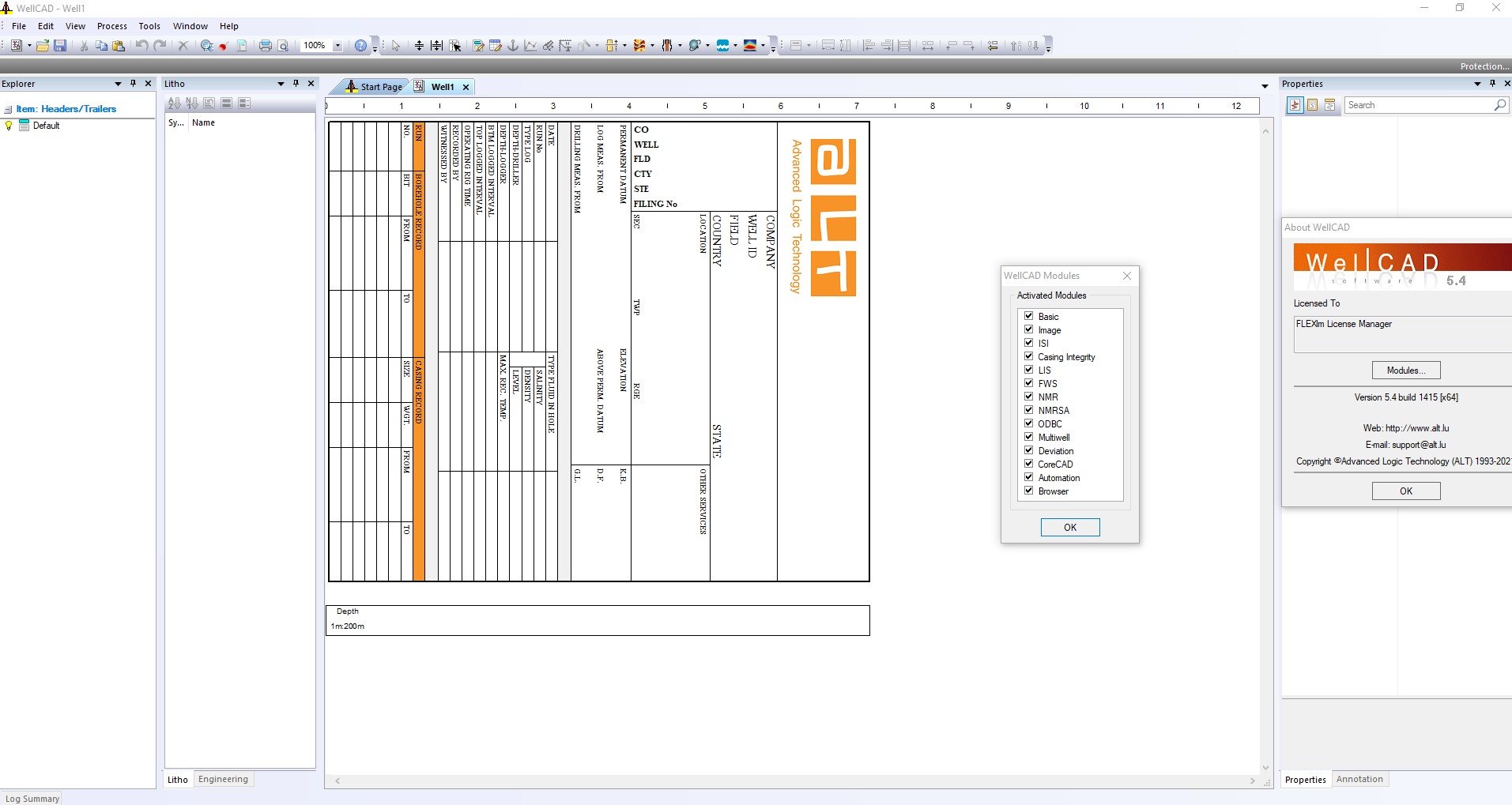Toggle Default item lightbulb visibility

click(9, 126)
